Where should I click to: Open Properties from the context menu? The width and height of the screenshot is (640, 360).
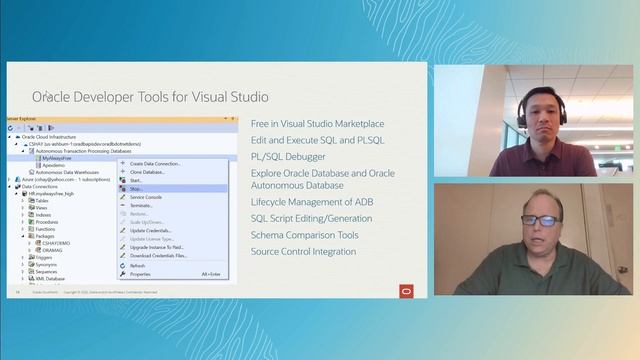click(173, 274)
